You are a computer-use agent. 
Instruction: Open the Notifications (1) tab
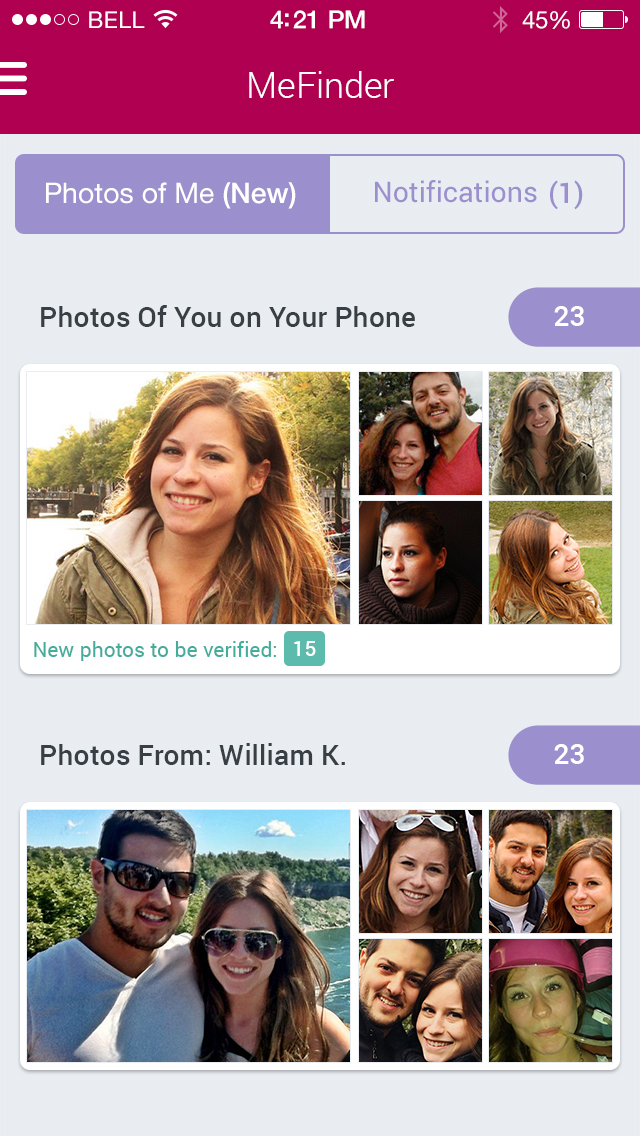click(477, 194)
